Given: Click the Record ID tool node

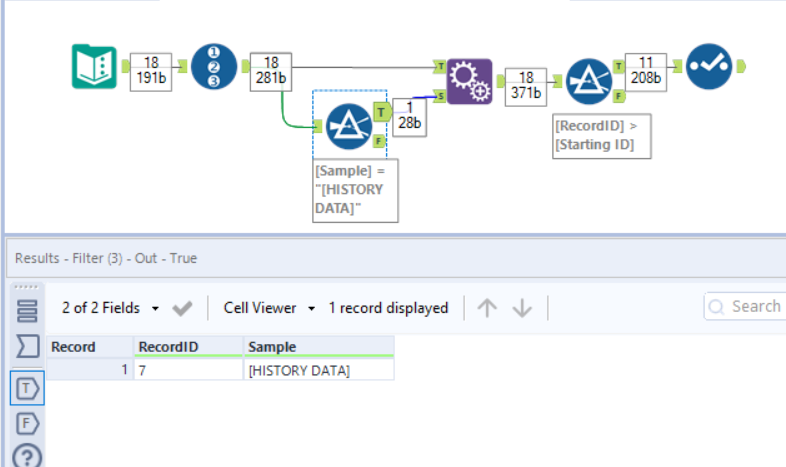Looking at the screenshot, I should click(214, 66).
